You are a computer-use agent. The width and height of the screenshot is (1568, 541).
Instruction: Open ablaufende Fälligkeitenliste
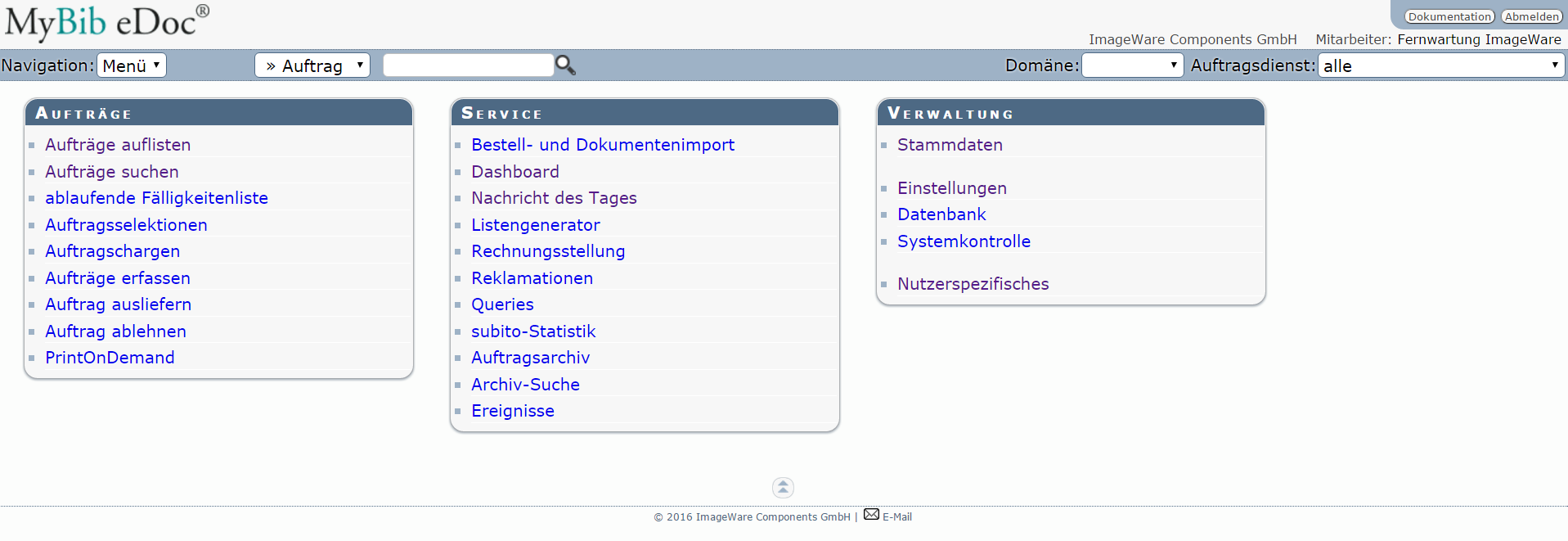(156, 198)
